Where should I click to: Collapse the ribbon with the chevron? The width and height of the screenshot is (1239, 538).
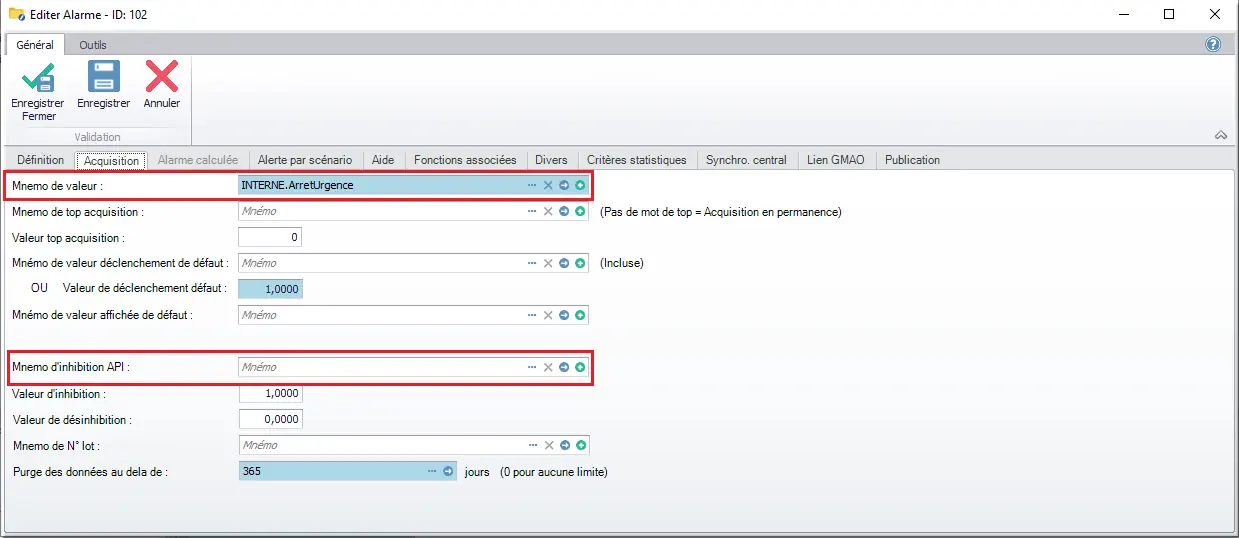click(x=1221, y=135)
